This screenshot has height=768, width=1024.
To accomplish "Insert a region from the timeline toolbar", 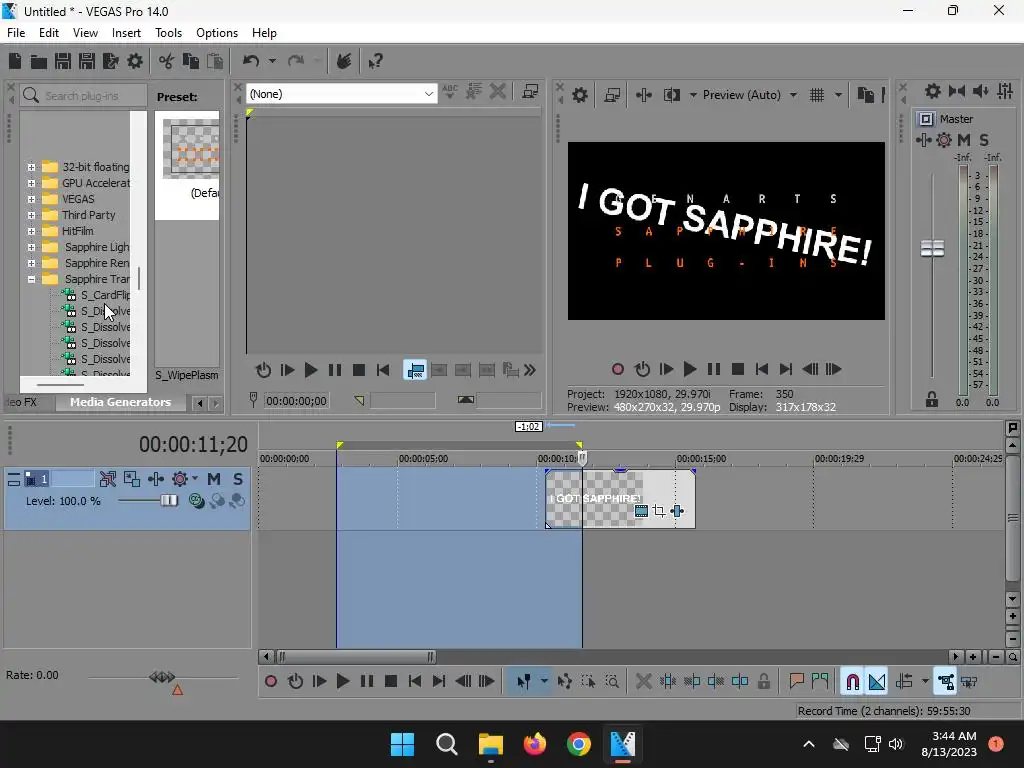I will (x=820, y=682).
